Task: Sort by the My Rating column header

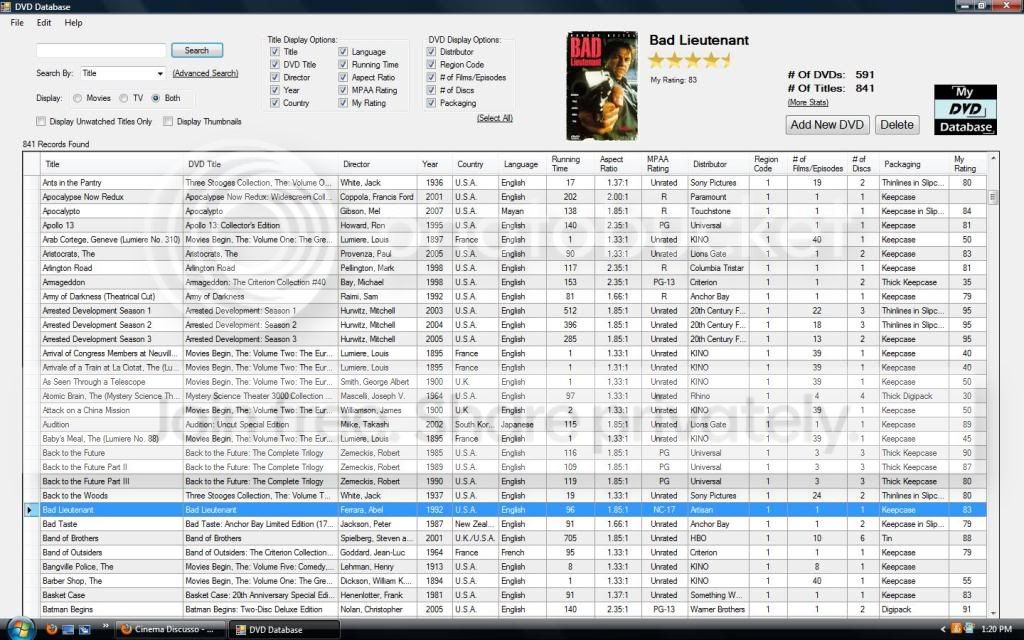Action: (965, 164)
